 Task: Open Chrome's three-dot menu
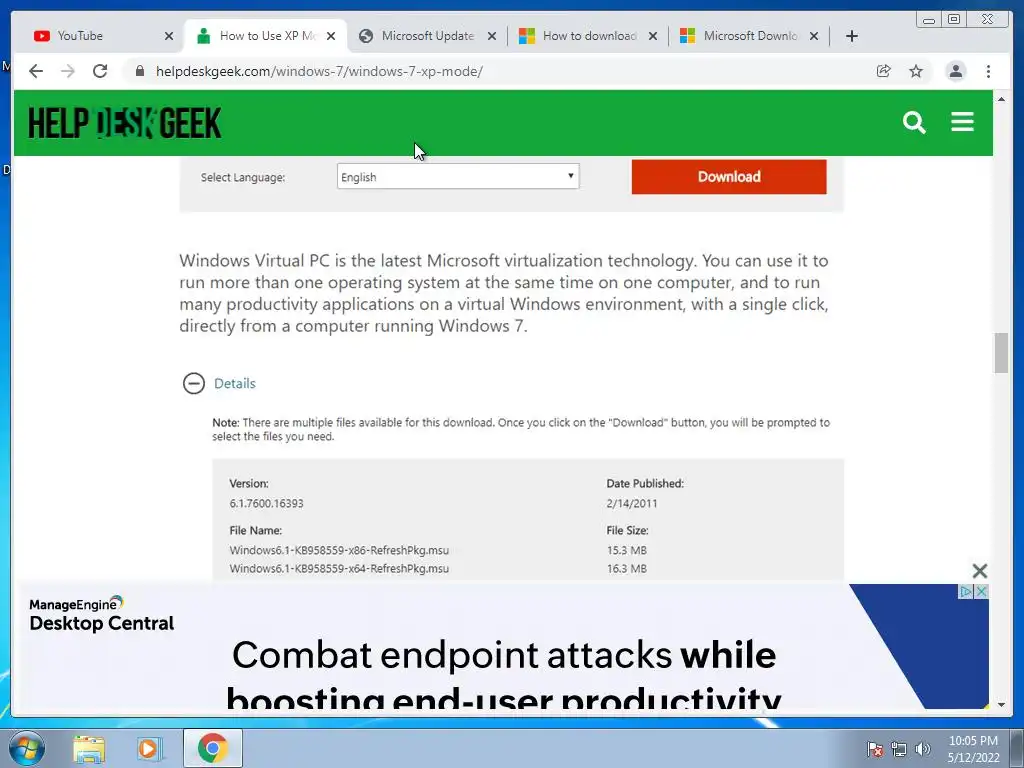click(x=988, y=71)
